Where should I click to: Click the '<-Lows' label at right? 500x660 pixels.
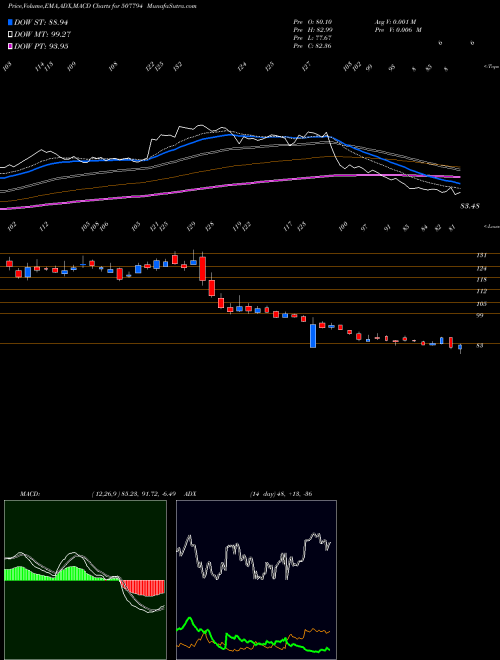[x=491, y=226]
